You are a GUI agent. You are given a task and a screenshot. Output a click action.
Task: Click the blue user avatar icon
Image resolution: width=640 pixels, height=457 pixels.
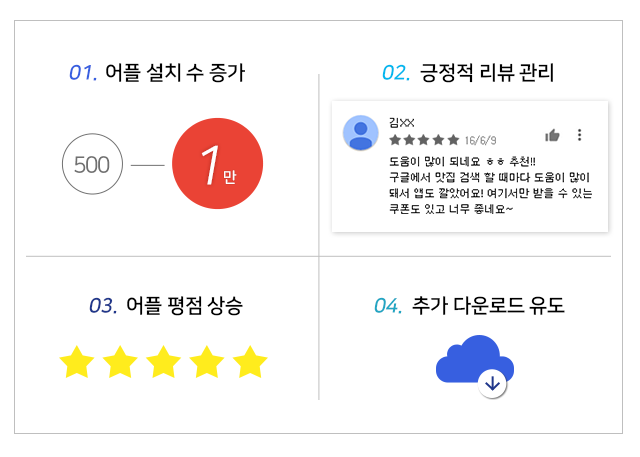coord(360,133)
